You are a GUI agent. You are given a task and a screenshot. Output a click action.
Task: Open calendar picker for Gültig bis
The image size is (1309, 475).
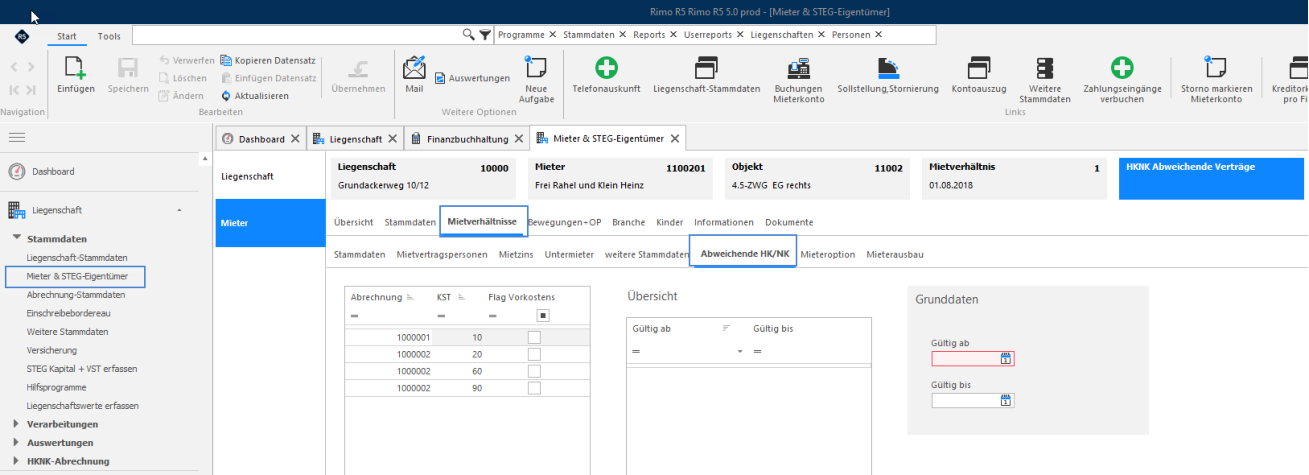point(1007,401)
